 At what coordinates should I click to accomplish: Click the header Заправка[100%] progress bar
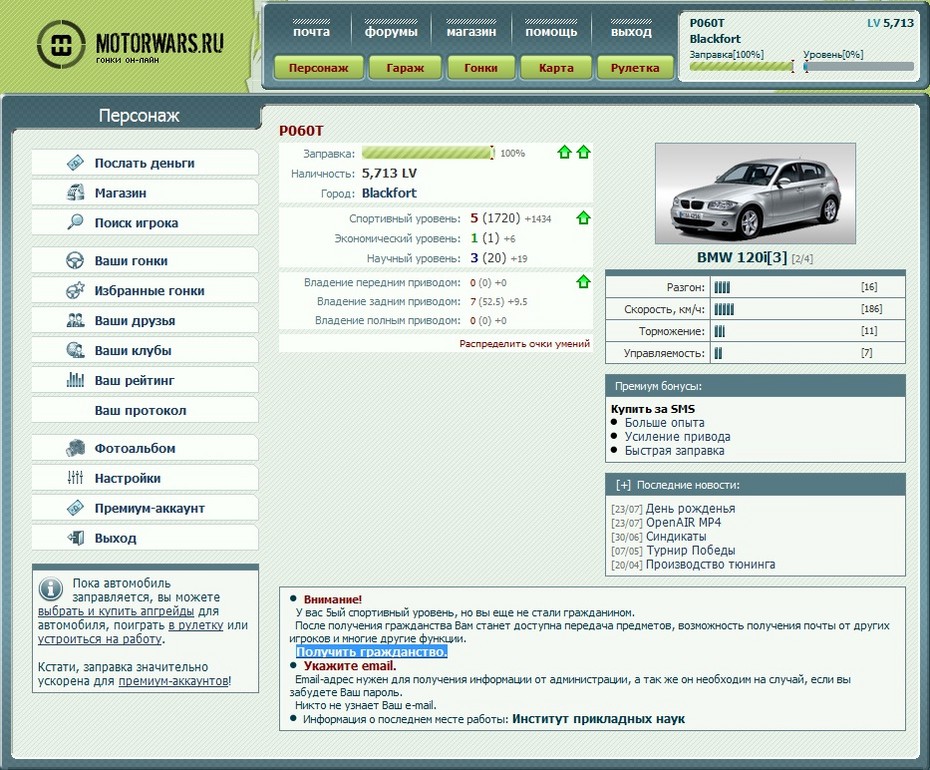pos(742,66)
